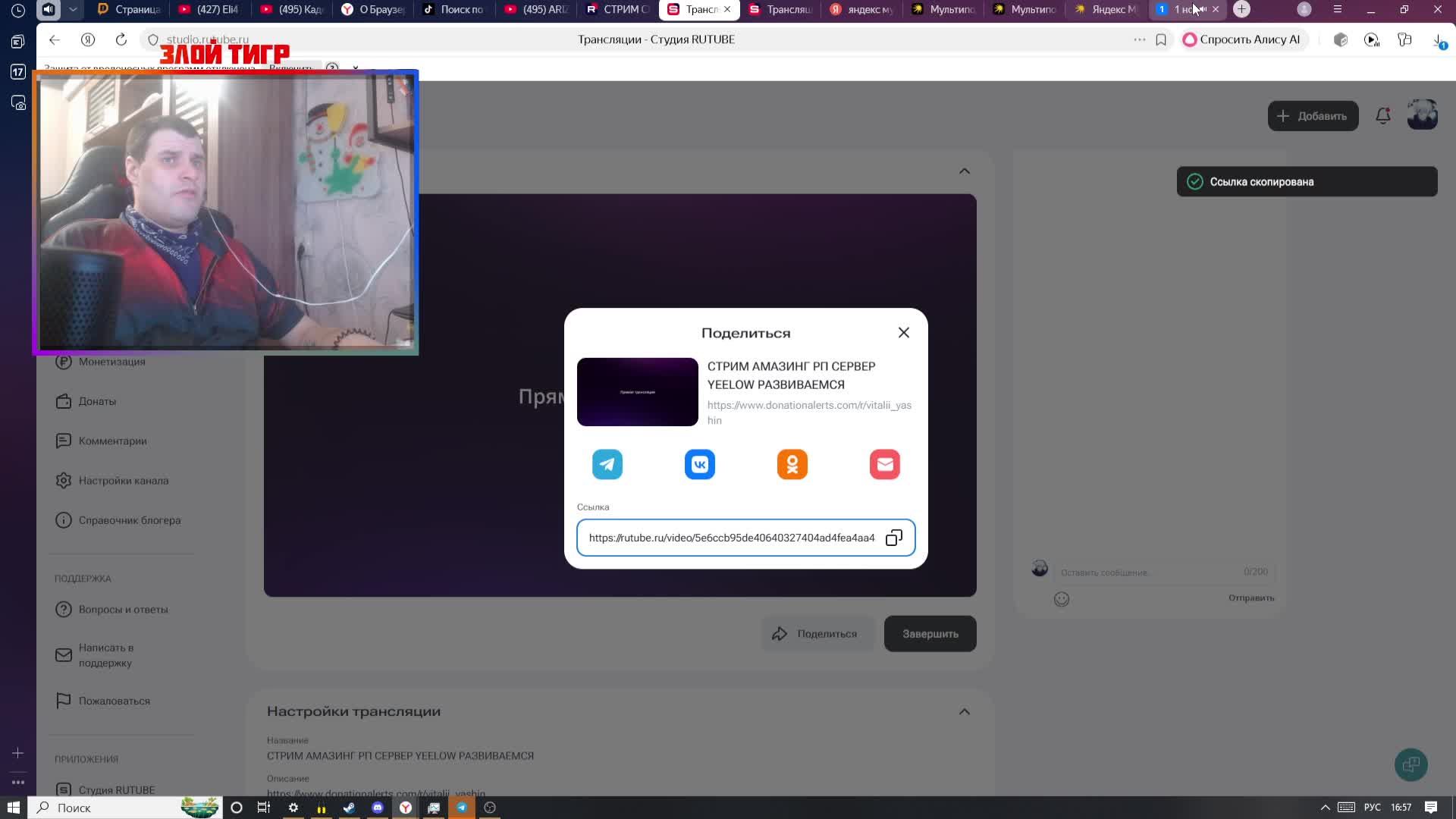The width and height of the screenshot is (1456, 819).
Task: Open the emoji picker in chat
Action: (x=1062, y=599)
